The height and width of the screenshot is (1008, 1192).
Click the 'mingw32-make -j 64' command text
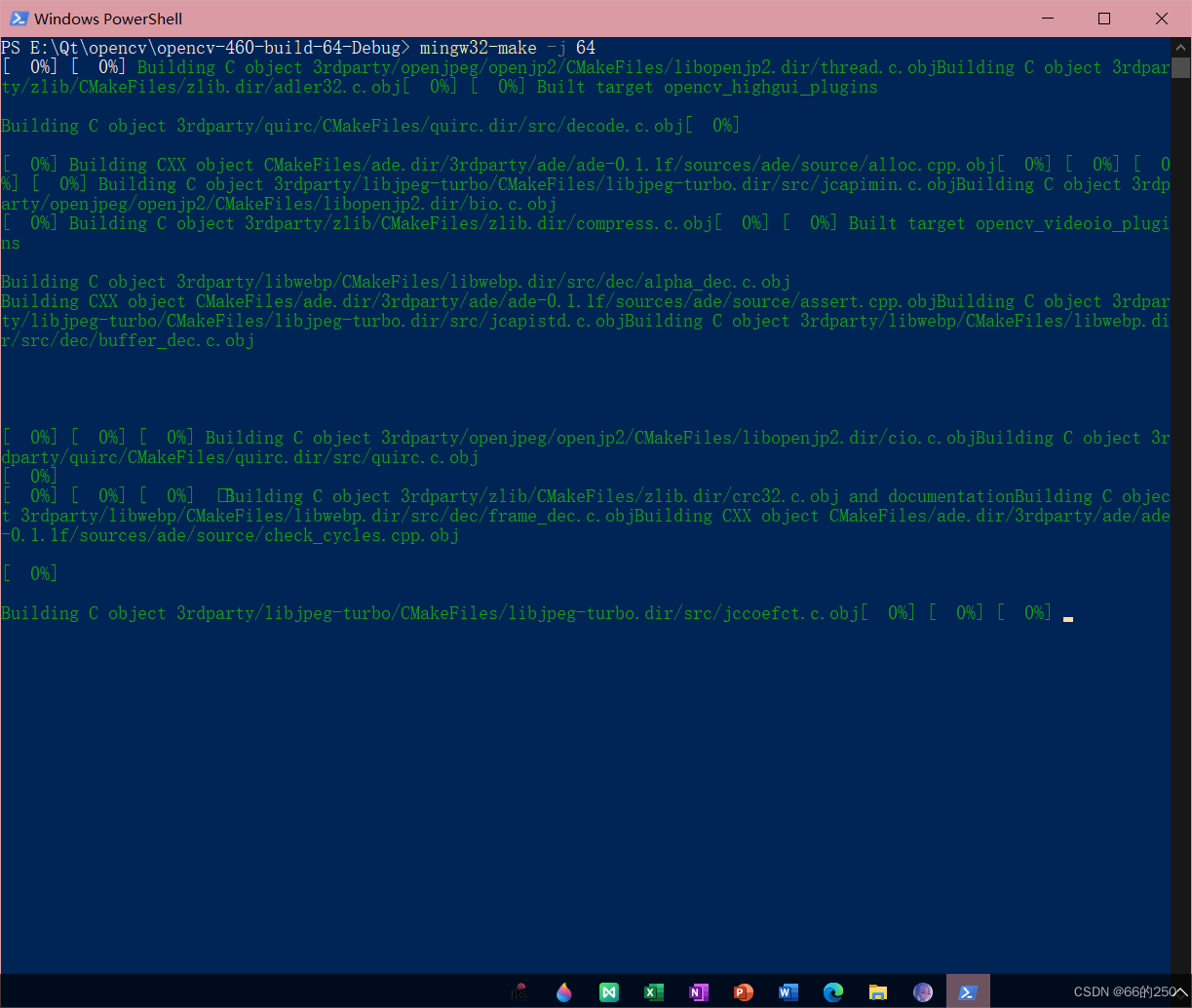pyautogui.click(x=507, y=48)
